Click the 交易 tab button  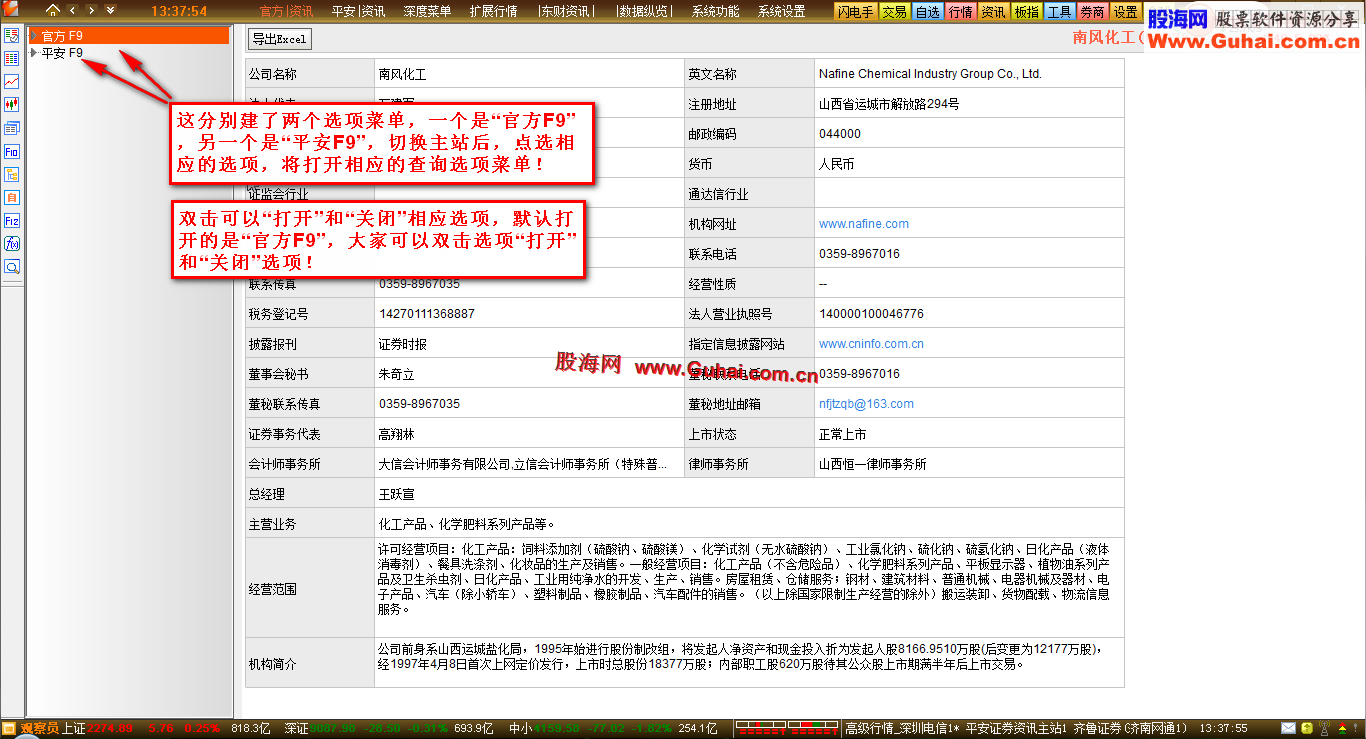coord(895,12)
